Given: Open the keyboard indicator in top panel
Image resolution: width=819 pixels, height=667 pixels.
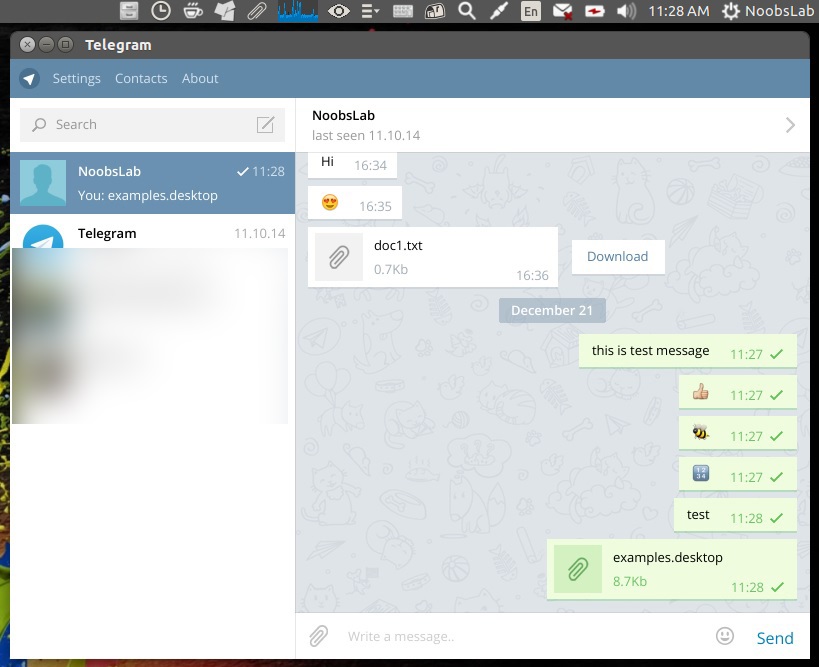Looking at the screenshot, I should coord(403,11).
